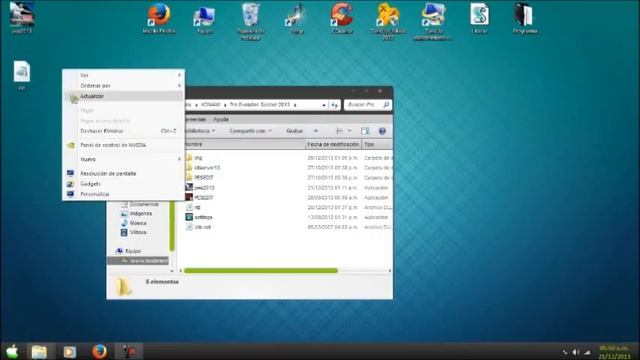Show more toolbar commands chevron

click(316, 131)
